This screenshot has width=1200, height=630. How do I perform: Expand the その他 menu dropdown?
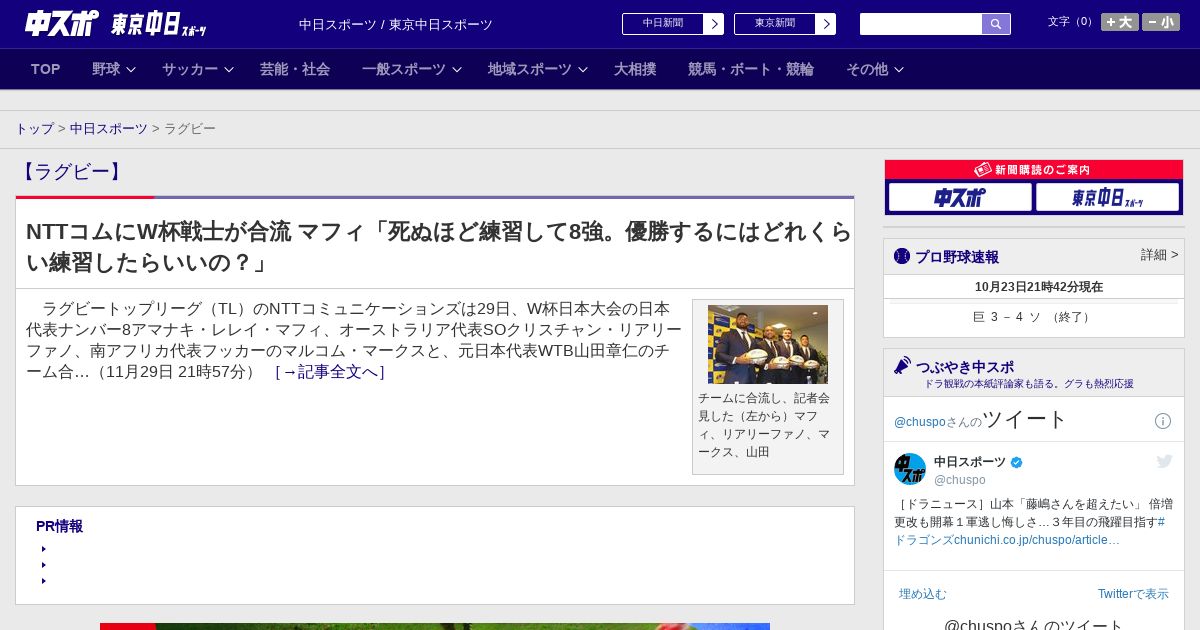pos(875,69)
